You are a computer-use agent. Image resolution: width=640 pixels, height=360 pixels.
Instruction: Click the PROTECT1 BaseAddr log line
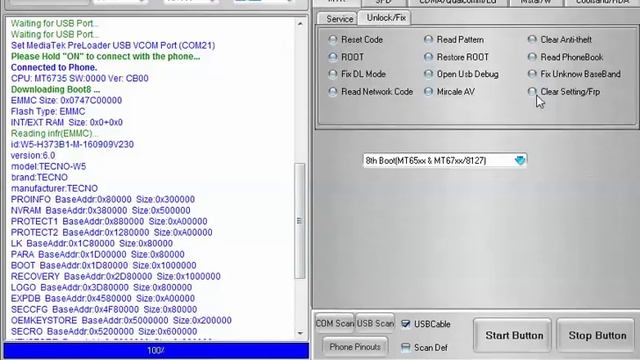pyautogui.click(x=109, y=222)
